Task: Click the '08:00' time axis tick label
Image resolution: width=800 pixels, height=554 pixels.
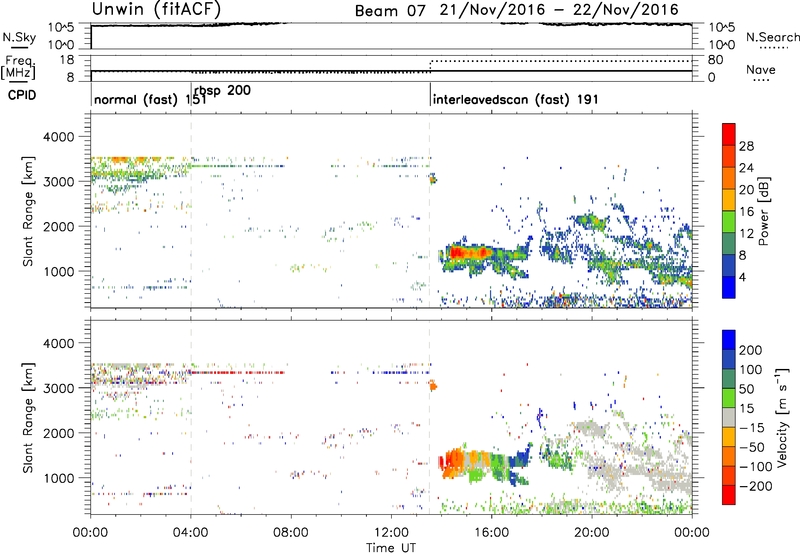Action: pos(291,533)
